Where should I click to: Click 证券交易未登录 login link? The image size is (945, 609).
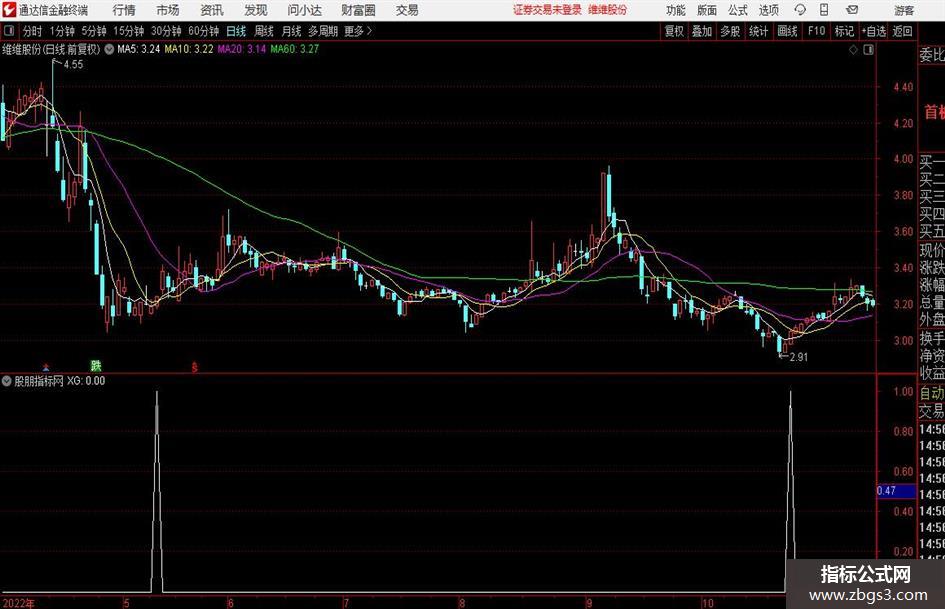pyautogui.click(x=548, y=10)
